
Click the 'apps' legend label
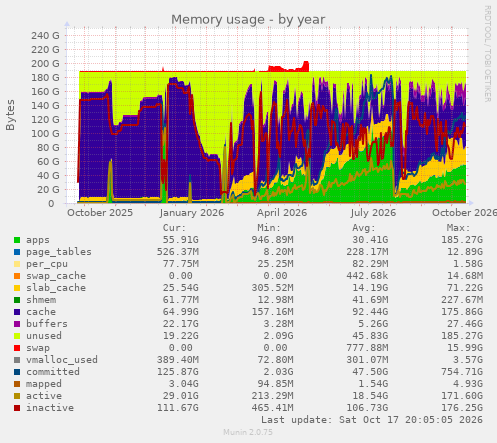coord(38,240)
